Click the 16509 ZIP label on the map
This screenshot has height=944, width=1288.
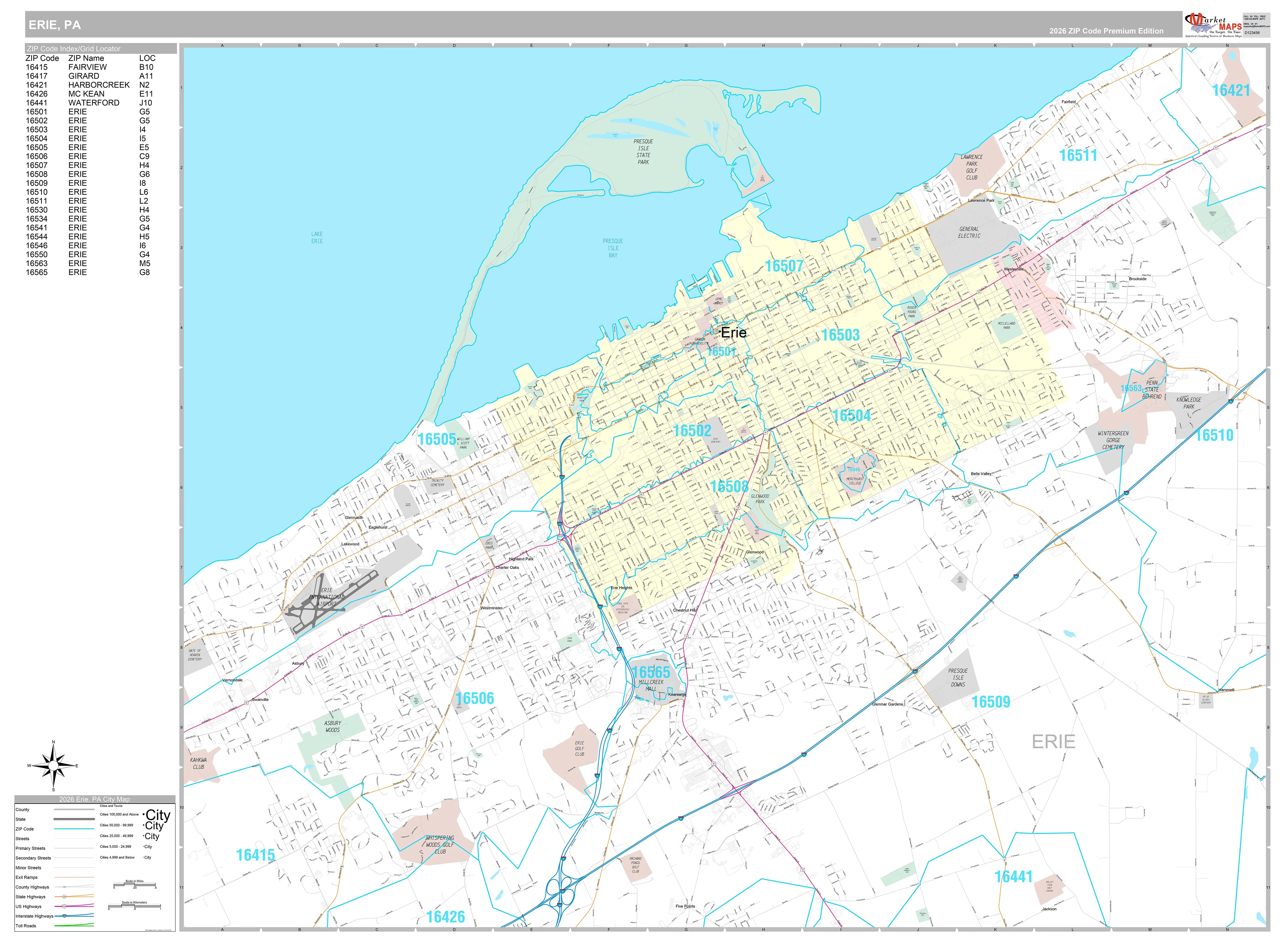click(991, 702)
